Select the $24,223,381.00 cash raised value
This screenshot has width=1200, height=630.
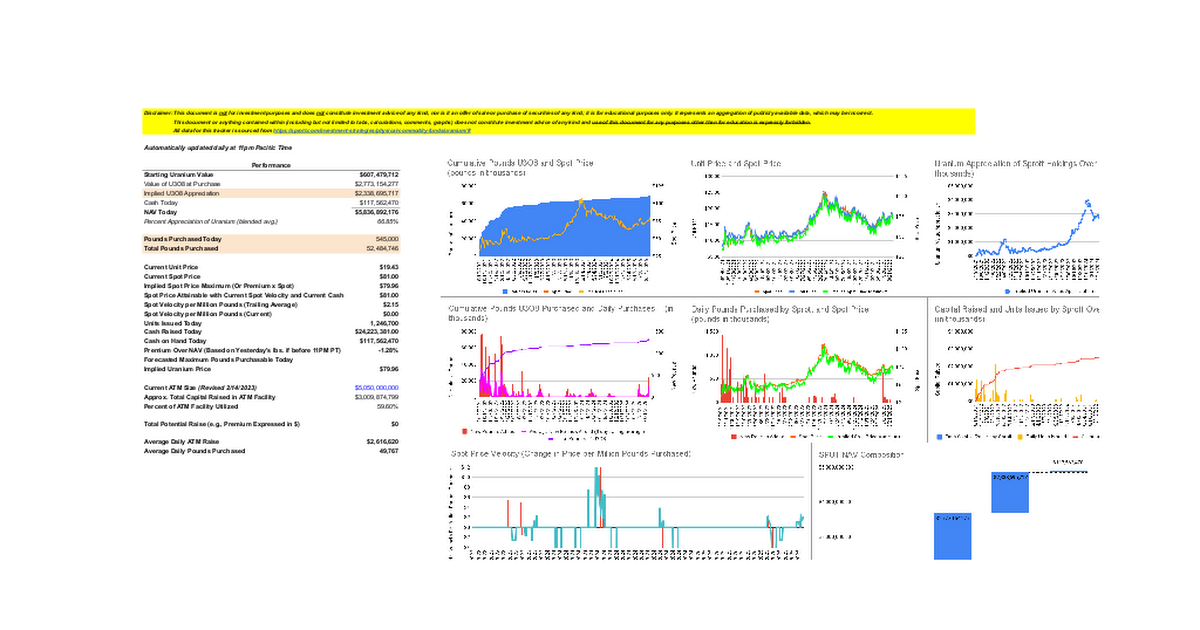378,333
